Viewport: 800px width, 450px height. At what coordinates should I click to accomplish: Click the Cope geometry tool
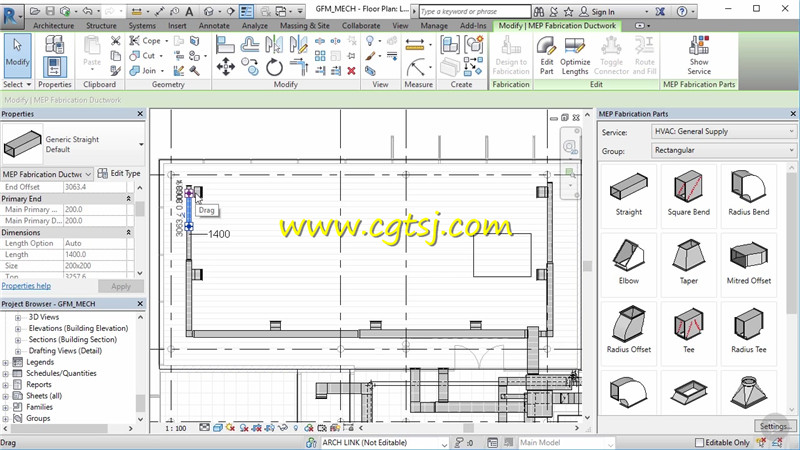(x=145, y=40)
